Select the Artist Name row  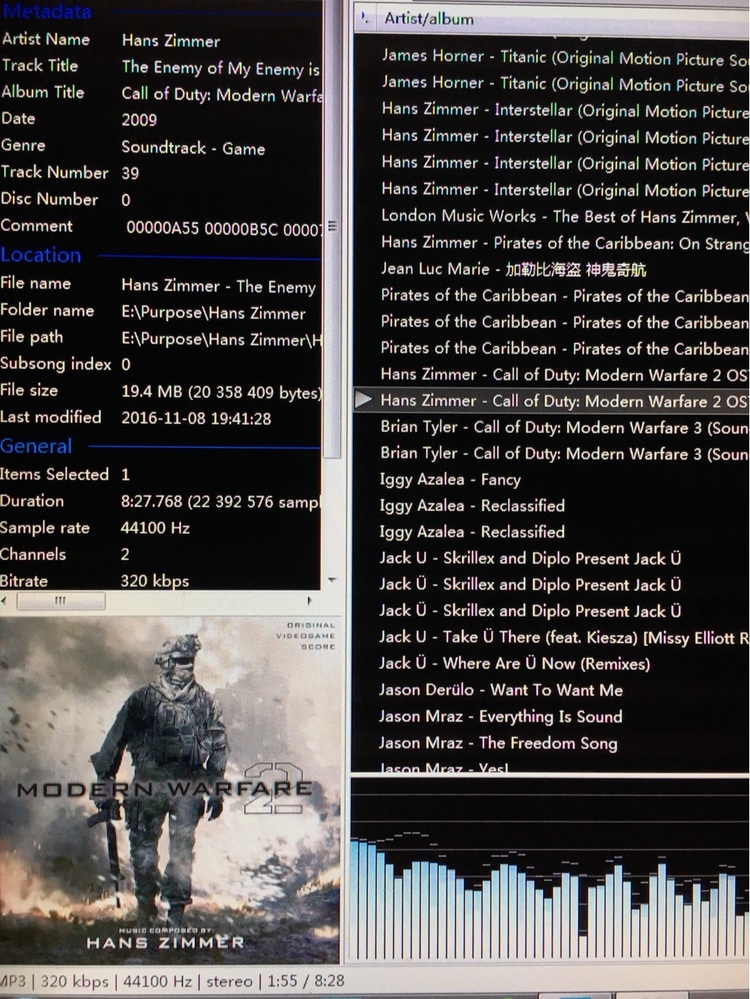click(x=161, y=40)
